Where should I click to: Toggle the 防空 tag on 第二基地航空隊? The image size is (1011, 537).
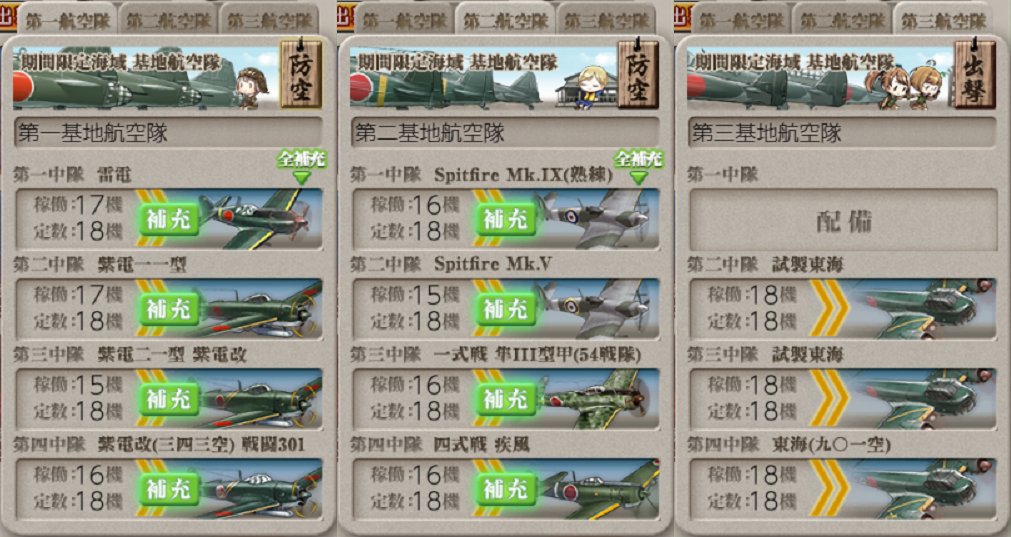[638, 74]
